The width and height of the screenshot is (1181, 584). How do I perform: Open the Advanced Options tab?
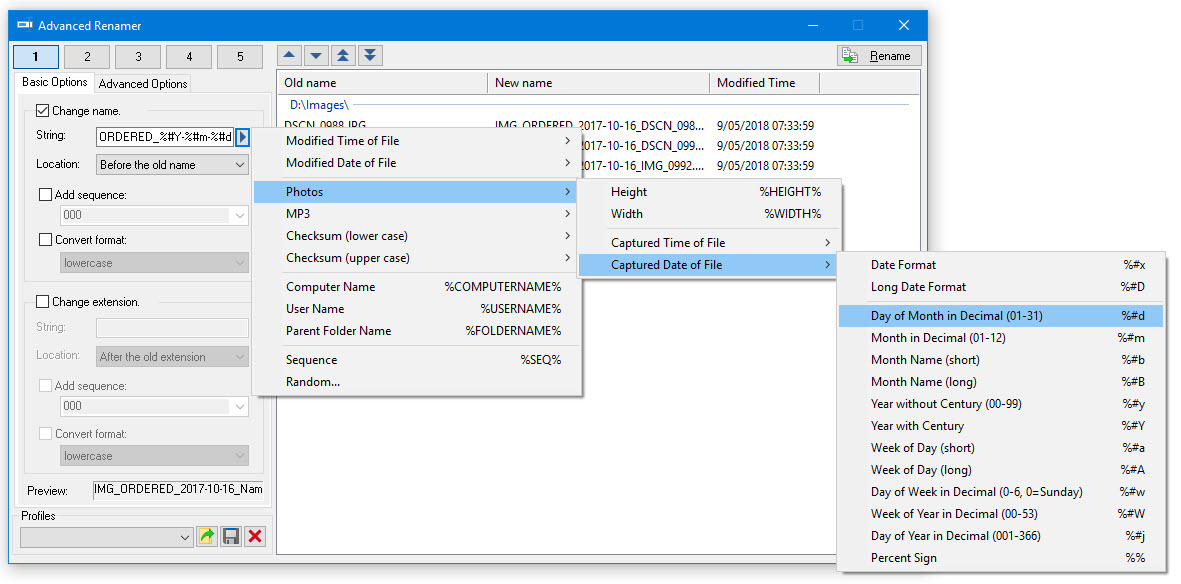click(143, 84)
